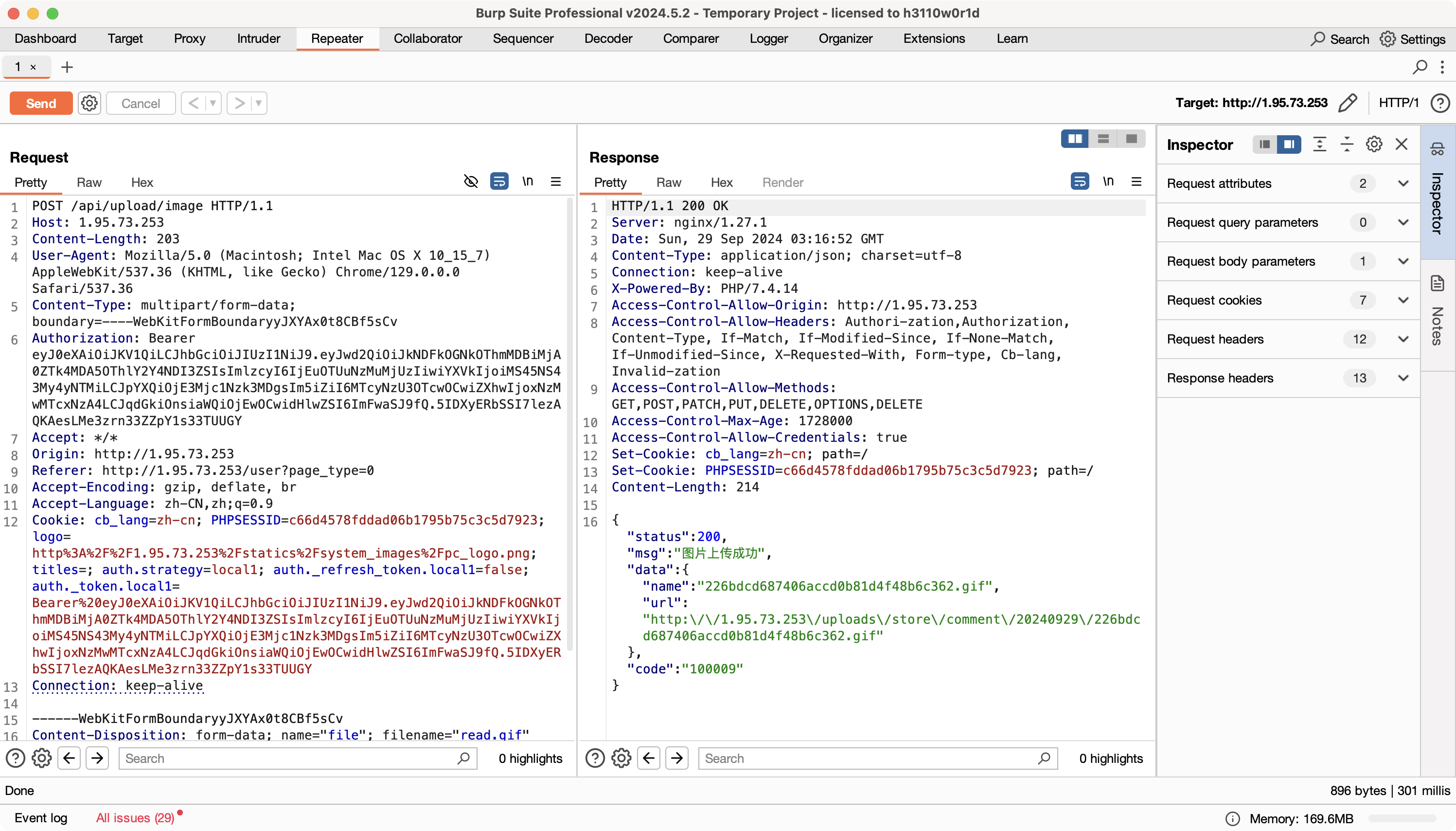View All issues (29)
Viewport: 1456px width, 831px height.
pyautogui.click(x=135, y=817)
